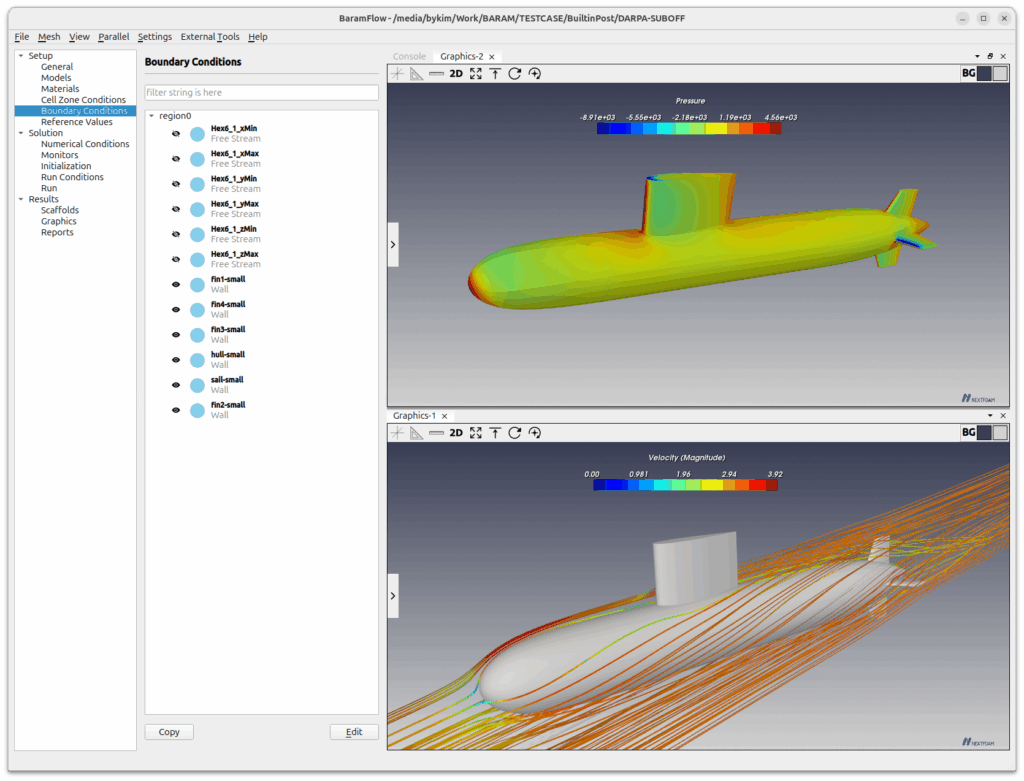Set dark background in Graphics-1
Image resolution: width=1024 pixels, height=781 pixels.
coord(984,433)
